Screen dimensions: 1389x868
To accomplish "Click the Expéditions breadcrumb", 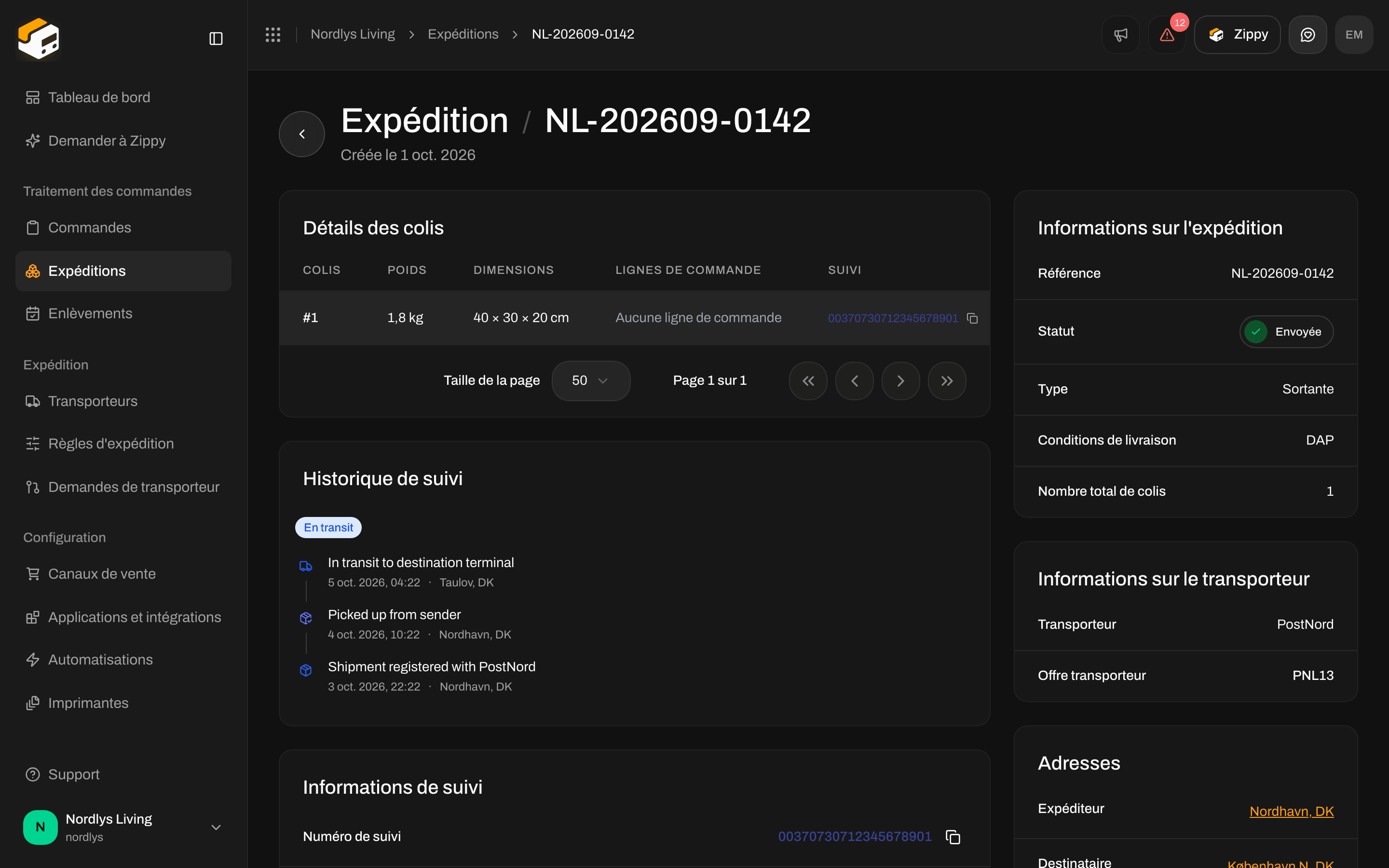I will click(x=463, y=34).
